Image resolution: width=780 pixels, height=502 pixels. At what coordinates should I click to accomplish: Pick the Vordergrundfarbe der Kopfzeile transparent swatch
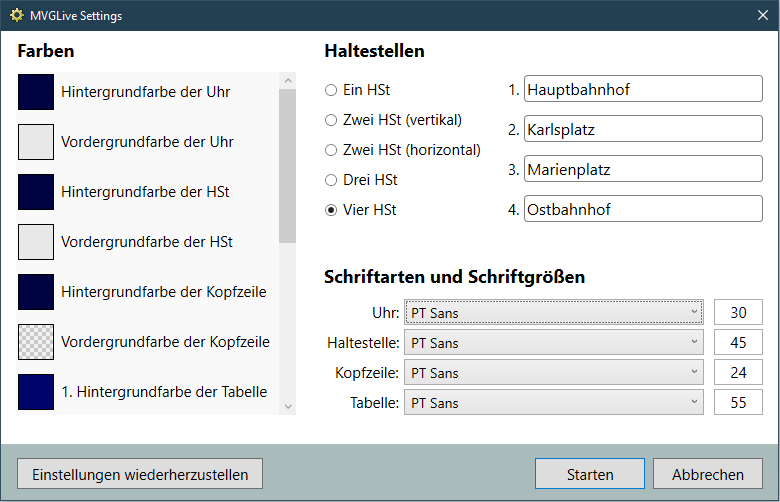point(36,342)
